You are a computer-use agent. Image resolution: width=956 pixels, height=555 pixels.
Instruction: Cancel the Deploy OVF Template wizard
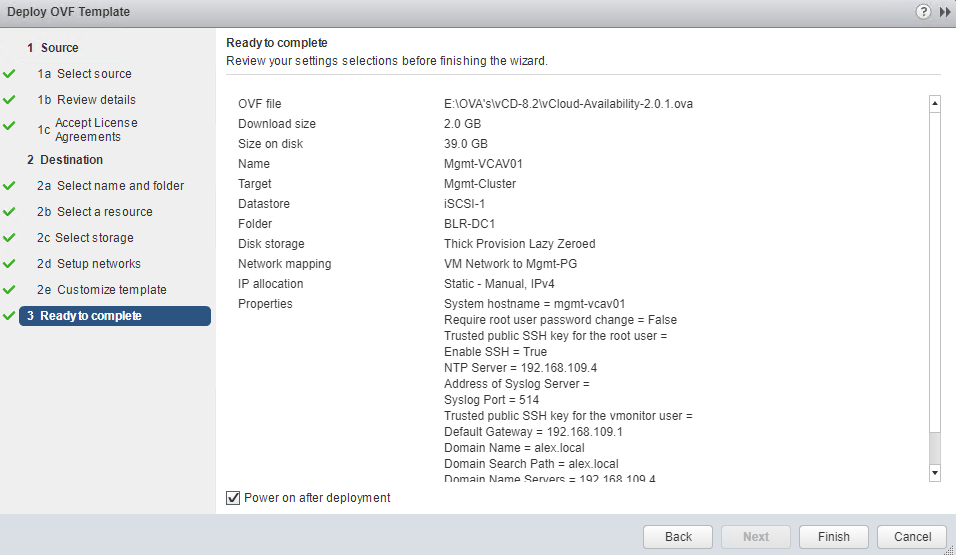point(912,537)
